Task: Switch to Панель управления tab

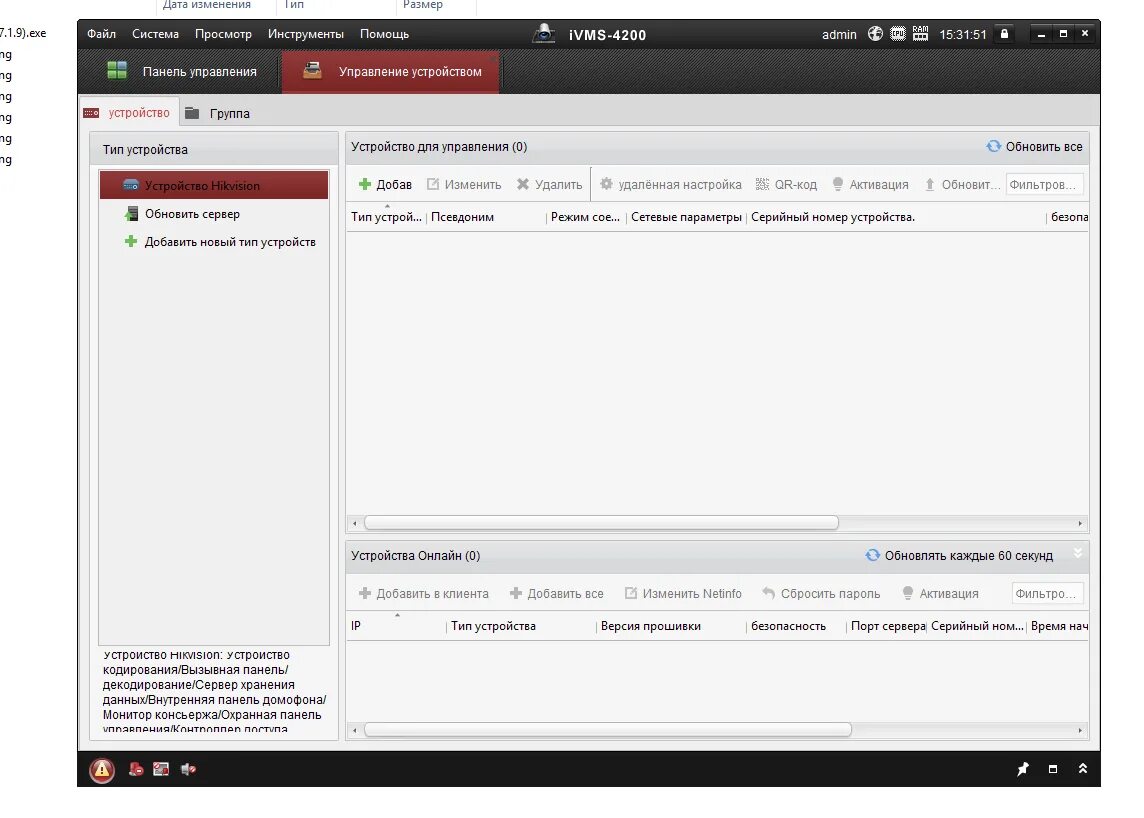Action: tap(182, 72)
